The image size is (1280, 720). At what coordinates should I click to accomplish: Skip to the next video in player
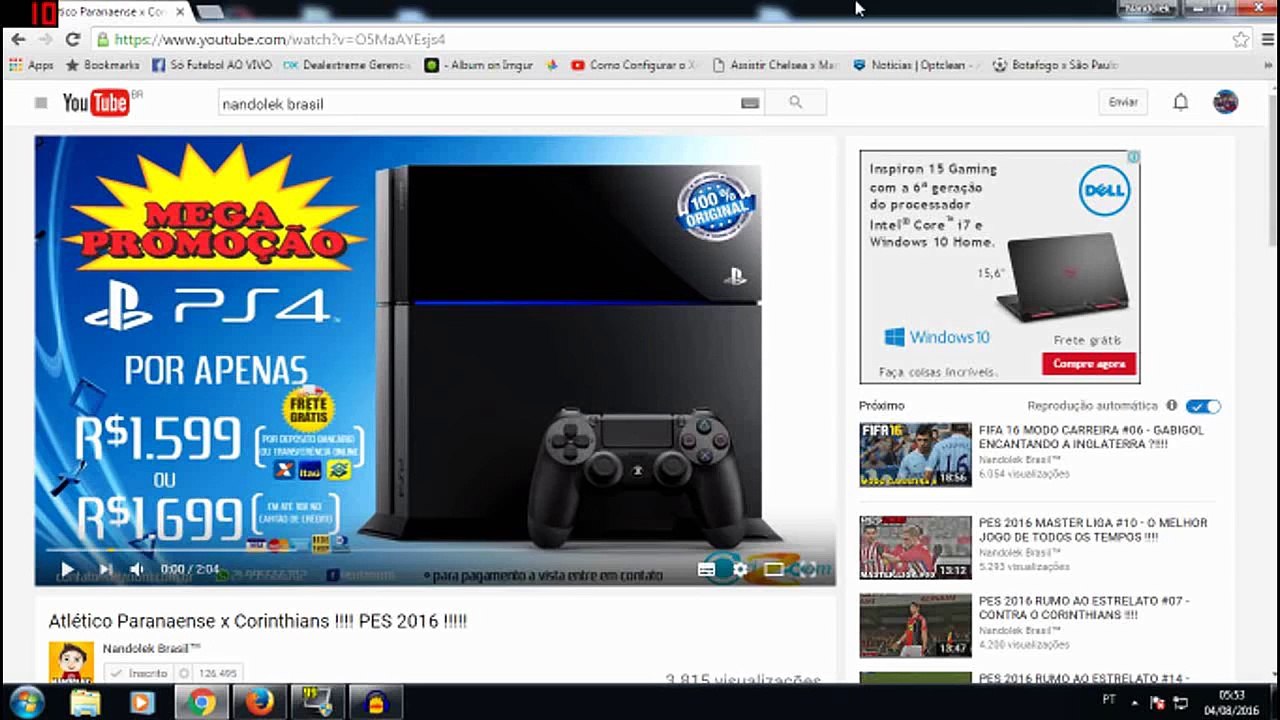point(105,569)
